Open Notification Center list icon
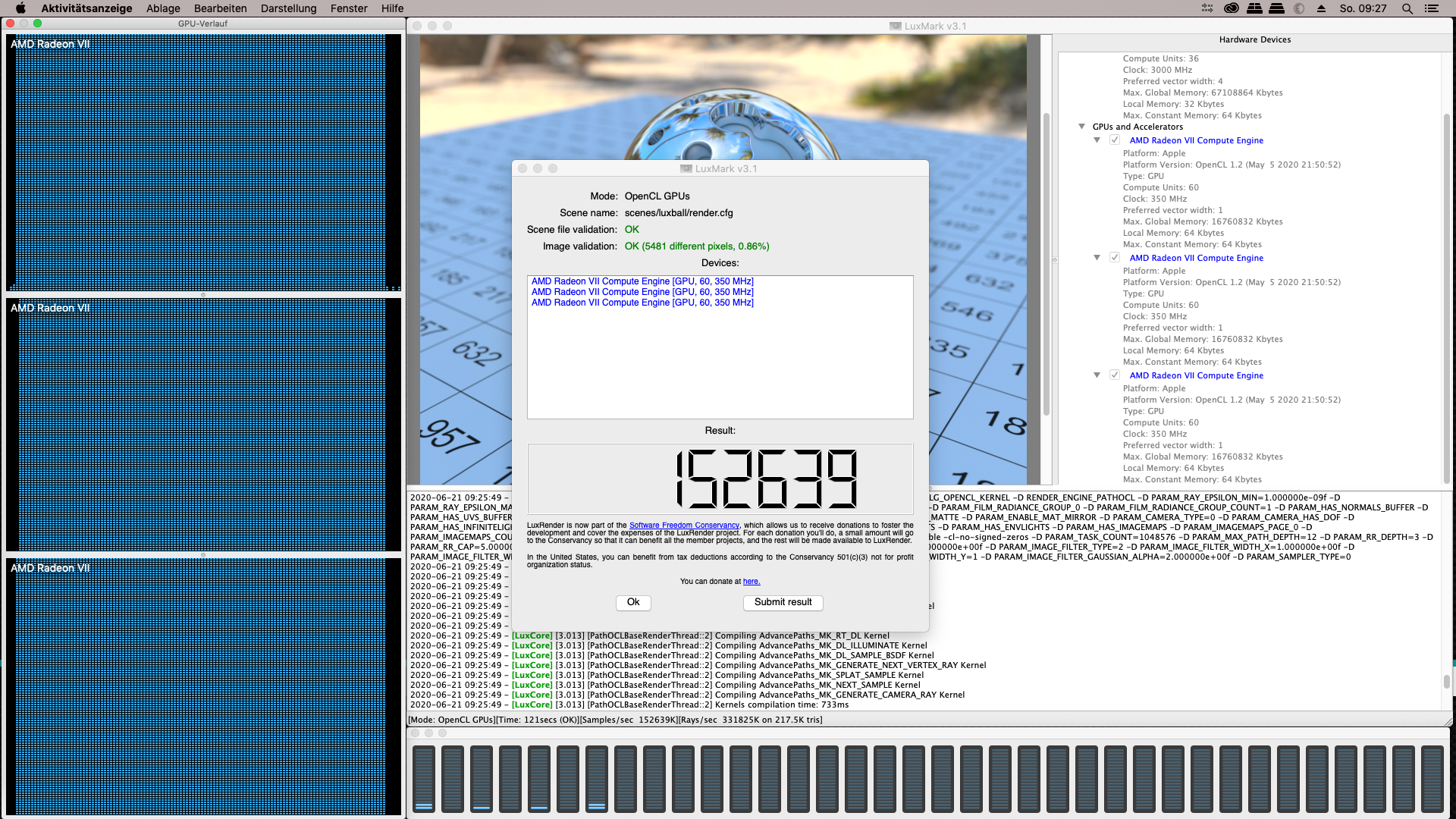 [1431, 8]
